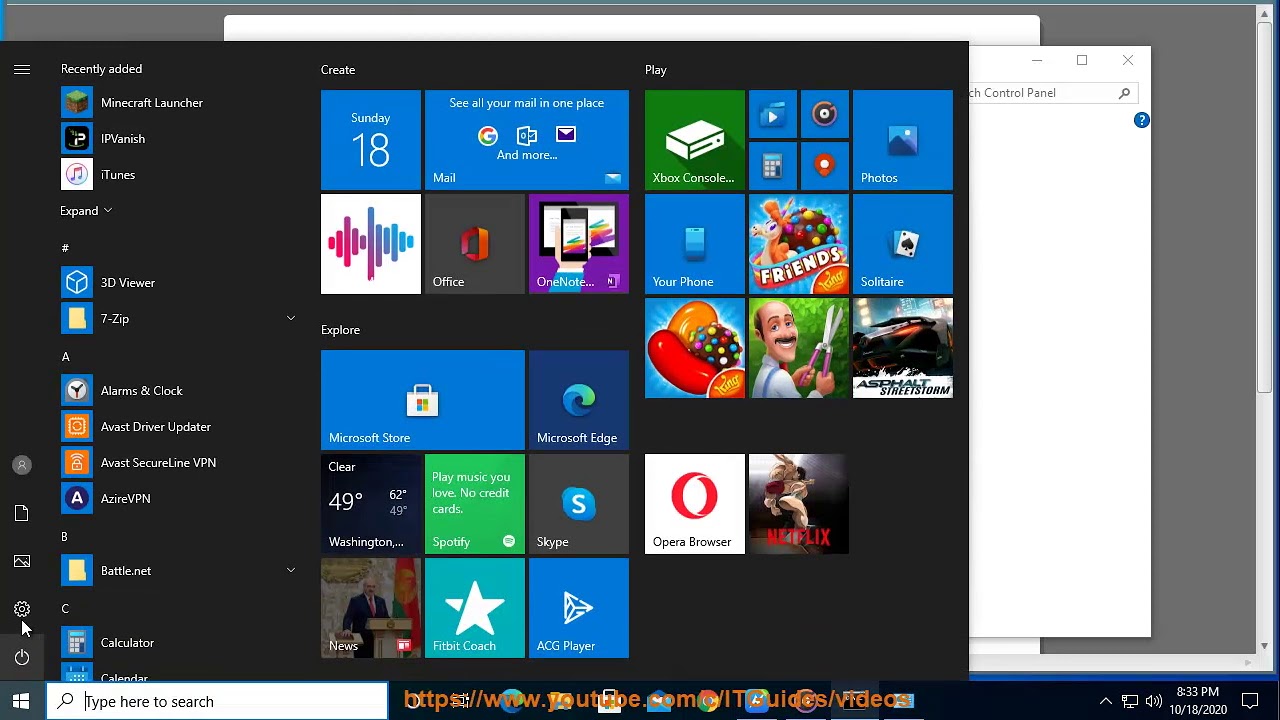Open the small Maps tile
1280x720 pixels.
click(x=825, y=166)
